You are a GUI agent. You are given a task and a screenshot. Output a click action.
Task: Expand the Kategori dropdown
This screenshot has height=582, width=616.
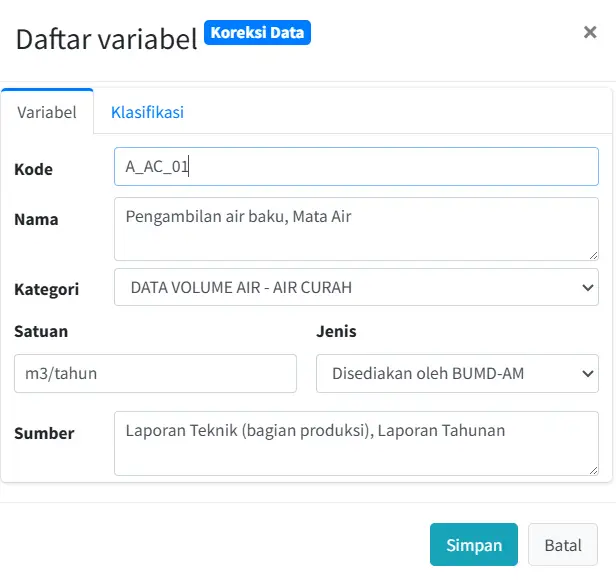pos(356,287)
